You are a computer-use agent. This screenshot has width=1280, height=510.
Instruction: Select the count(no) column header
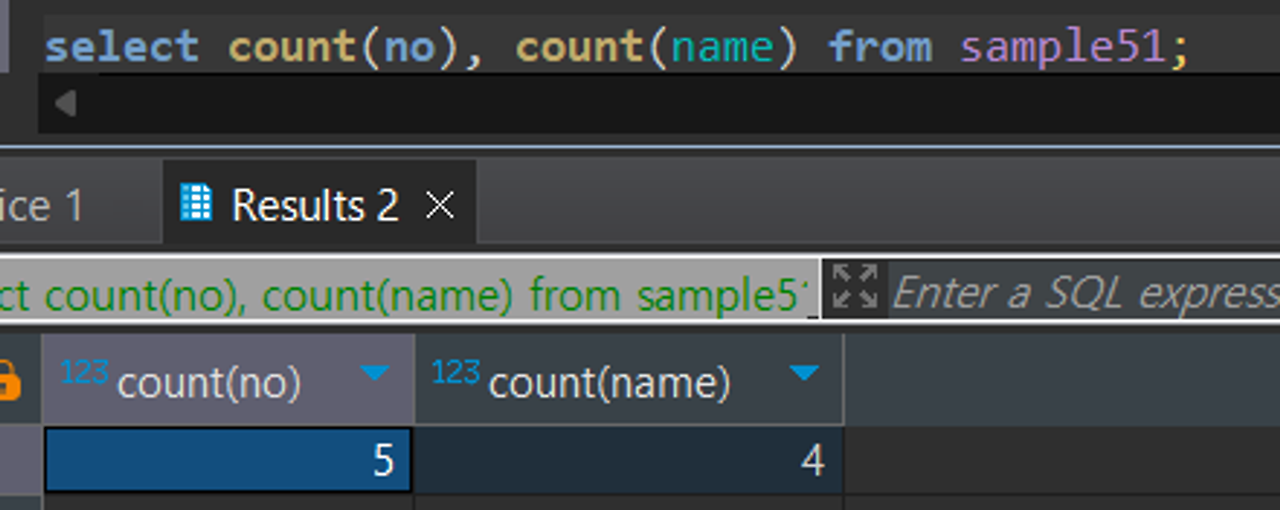point(228,379)
